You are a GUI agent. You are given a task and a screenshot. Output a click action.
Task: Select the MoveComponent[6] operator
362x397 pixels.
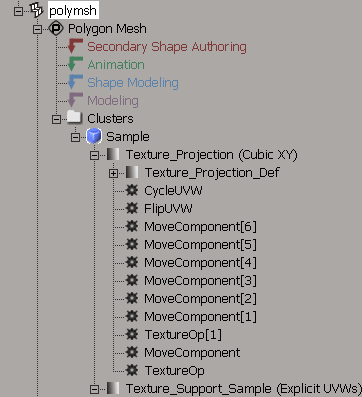point(200,227)
